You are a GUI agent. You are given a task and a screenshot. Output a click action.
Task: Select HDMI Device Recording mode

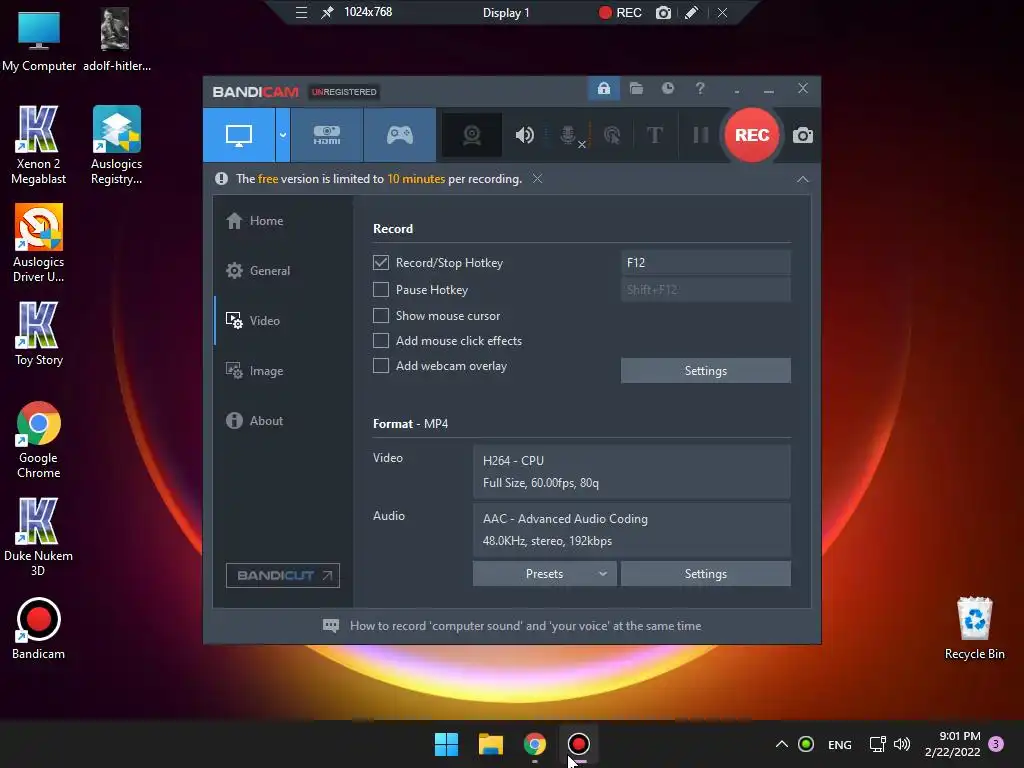click(x=327, y=135)
